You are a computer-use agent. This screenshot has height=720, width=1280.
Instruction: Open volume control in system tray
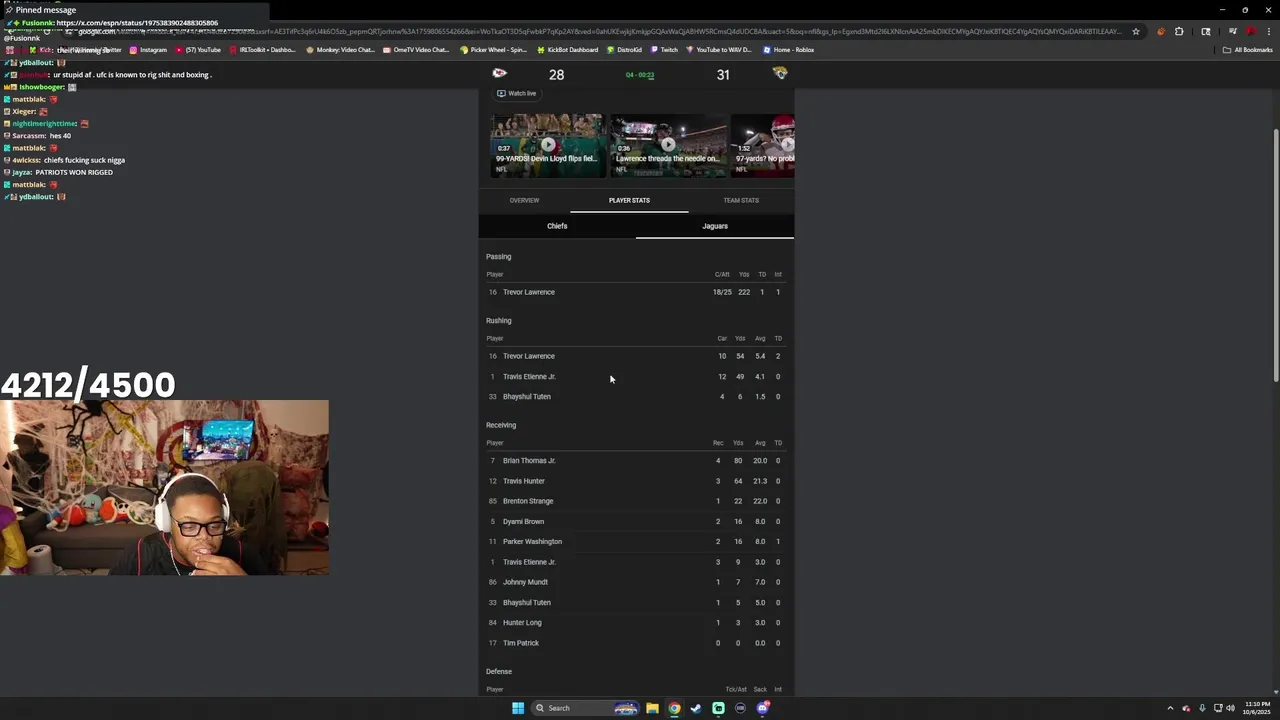pos(1230,708)
